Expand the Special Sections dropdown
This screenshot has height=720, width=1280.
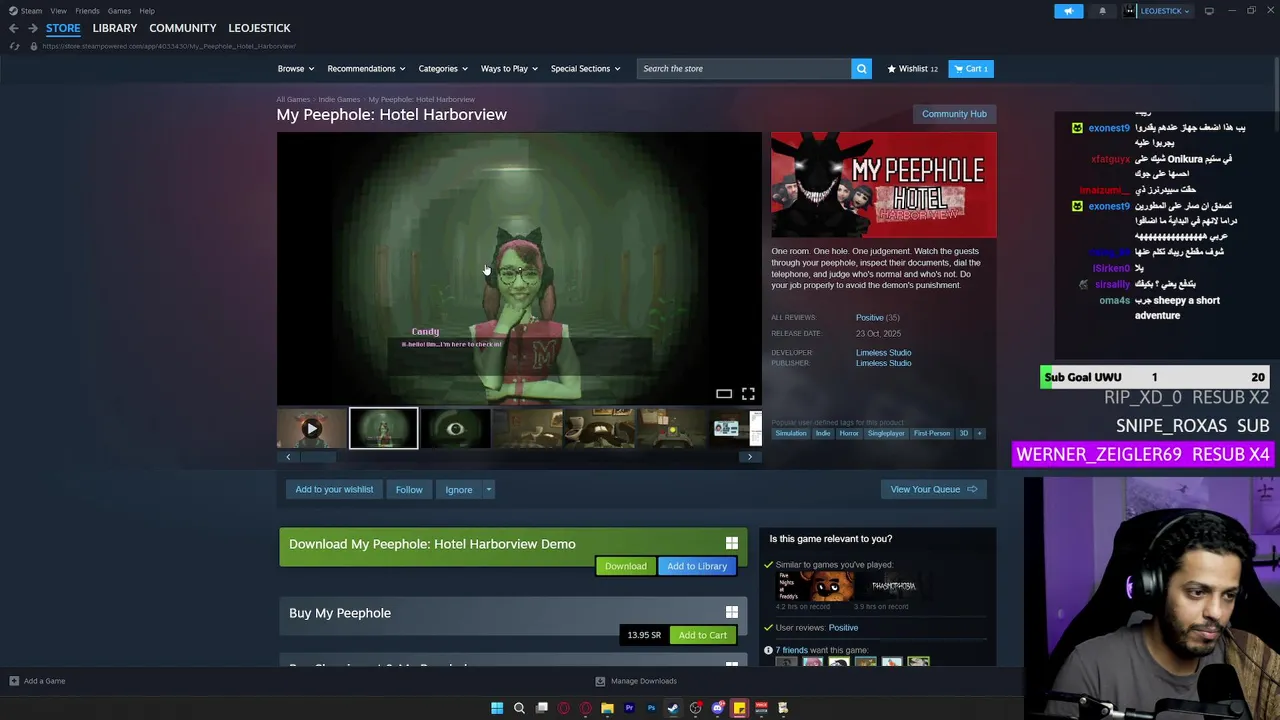pos(585,69)
